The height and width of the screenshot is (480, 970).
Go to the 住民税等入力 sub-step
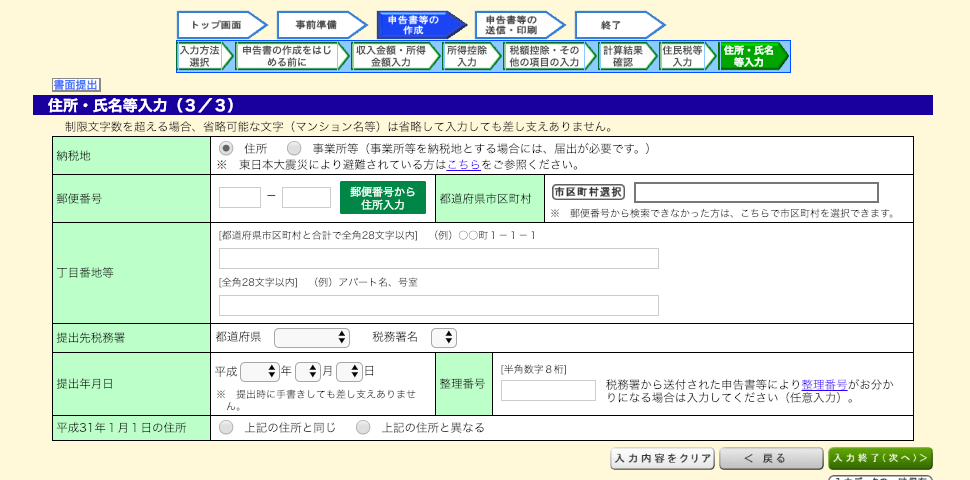coord(685,56)
